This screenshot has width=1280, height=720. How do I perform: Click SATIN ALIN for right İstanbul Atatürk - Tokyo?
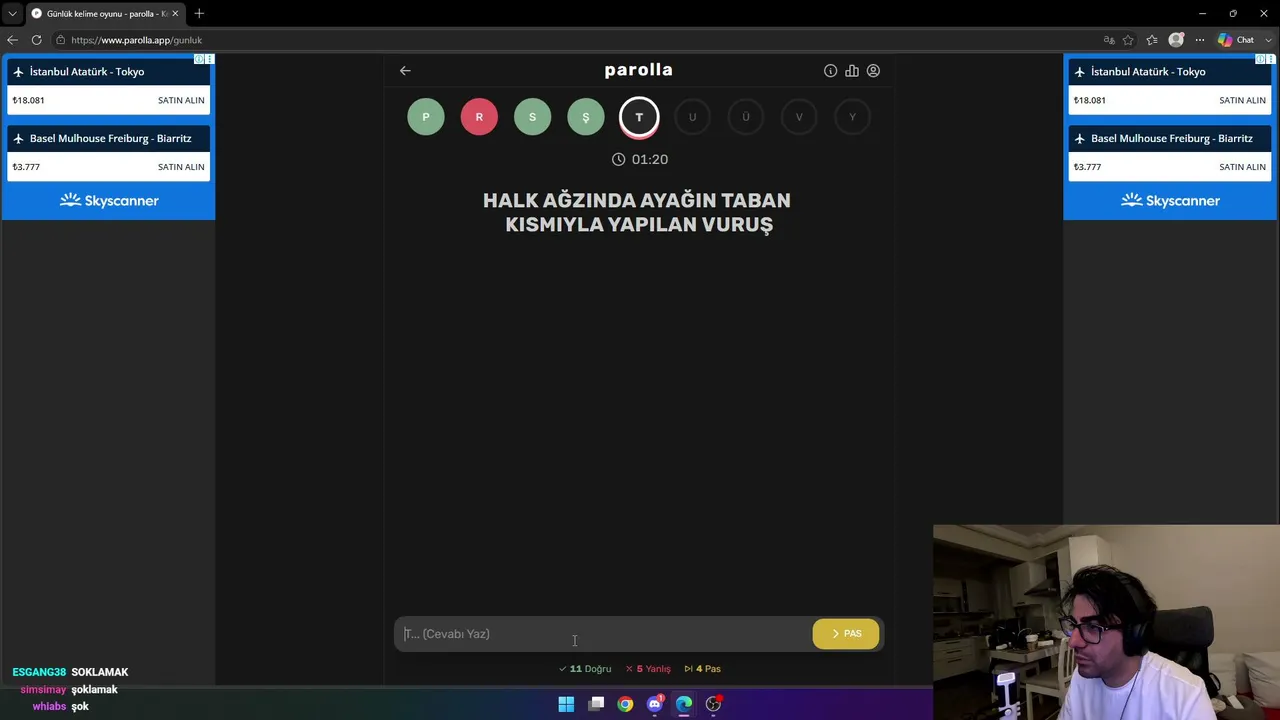coord(1242,100)
